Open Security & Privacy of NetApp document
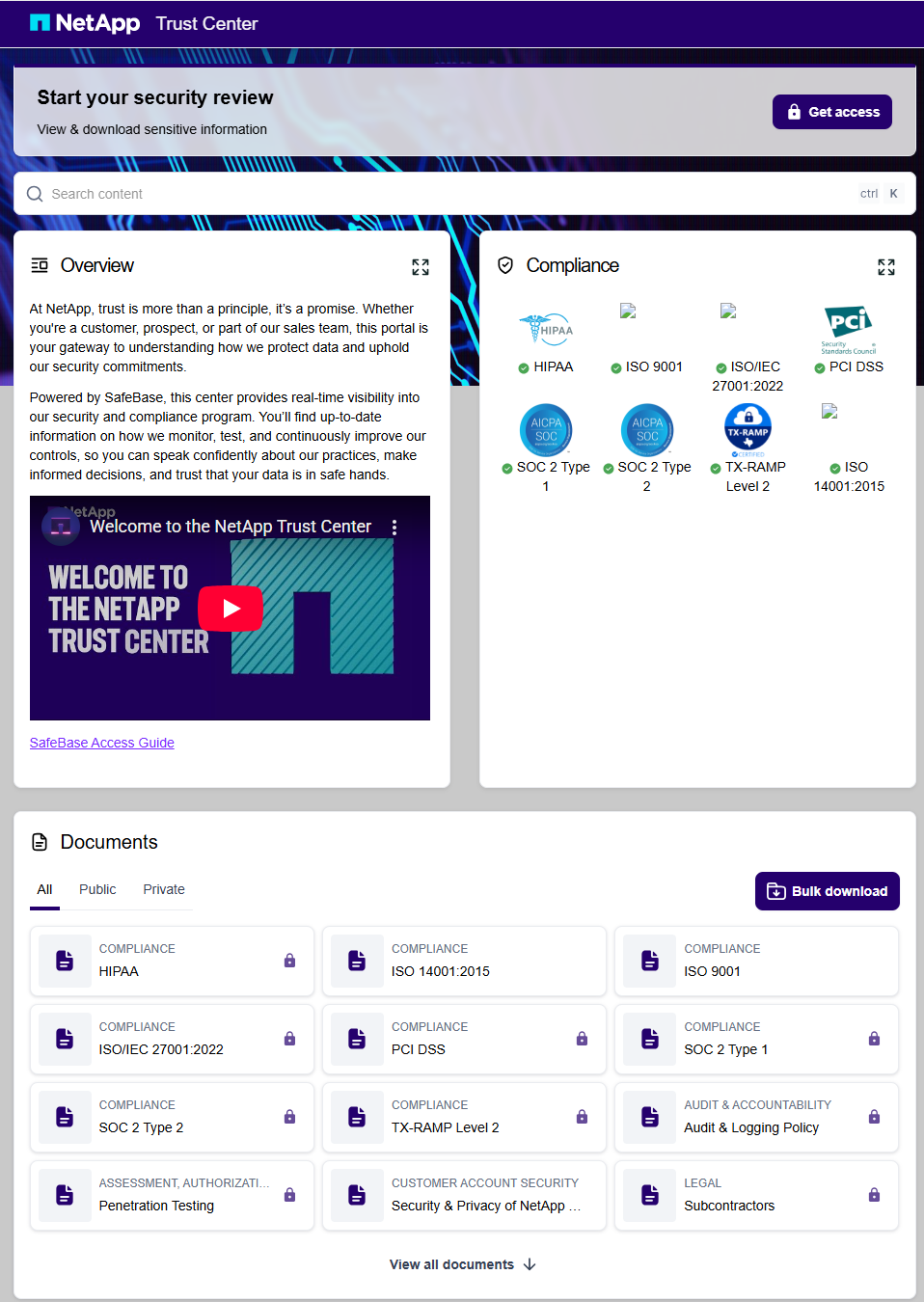Screen dimensions: 924x1302 tap(464, 1195)
